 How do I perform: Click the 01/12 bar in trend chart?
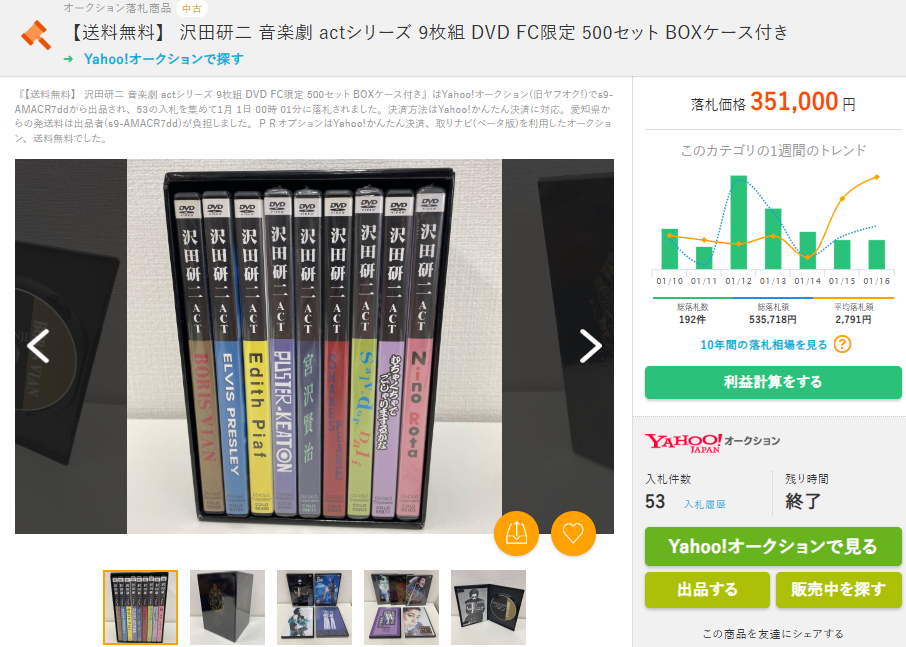[x=738, y=222]
